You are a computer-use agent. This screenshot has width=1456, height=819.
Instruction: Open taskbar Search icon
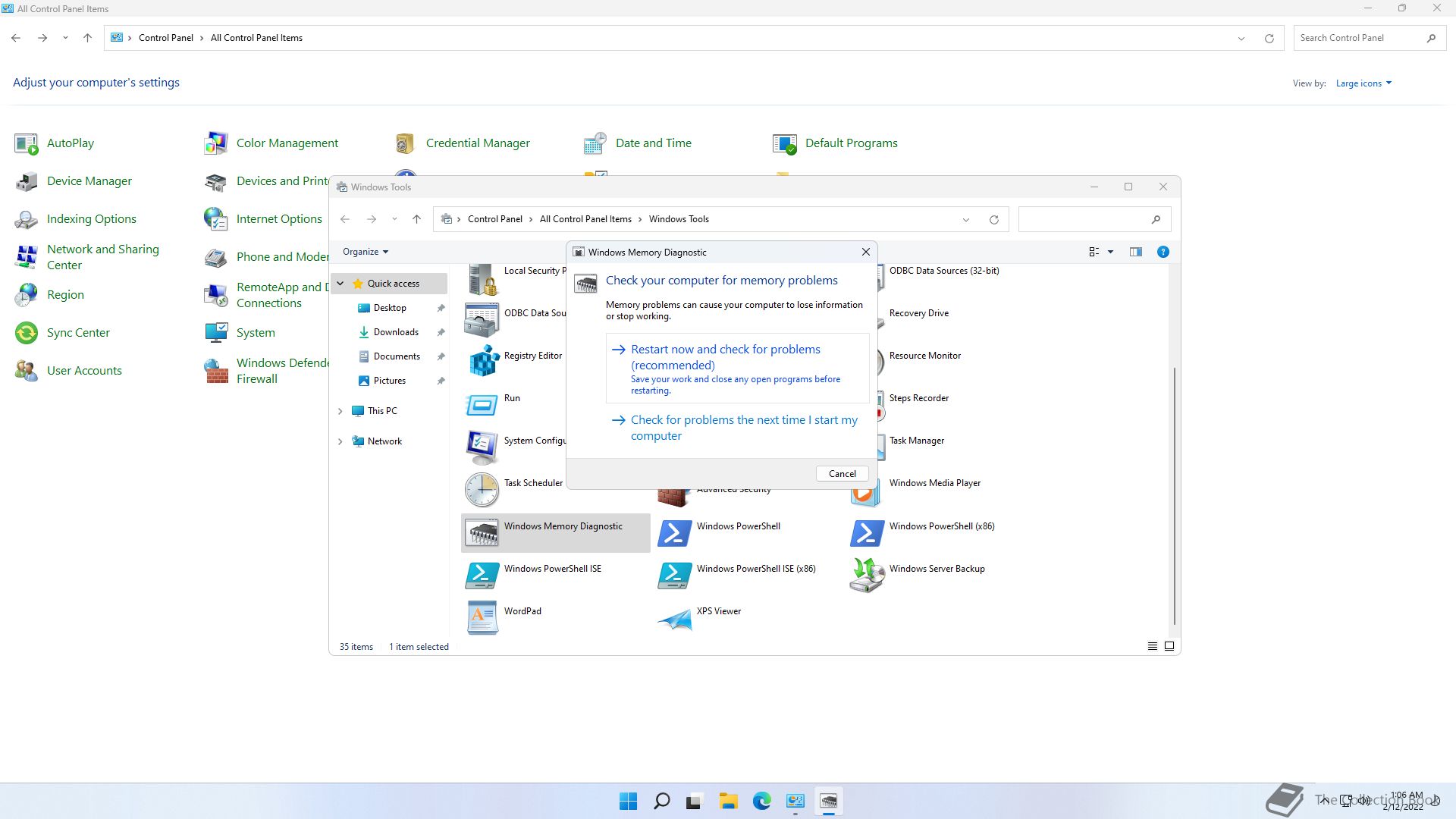661,802
